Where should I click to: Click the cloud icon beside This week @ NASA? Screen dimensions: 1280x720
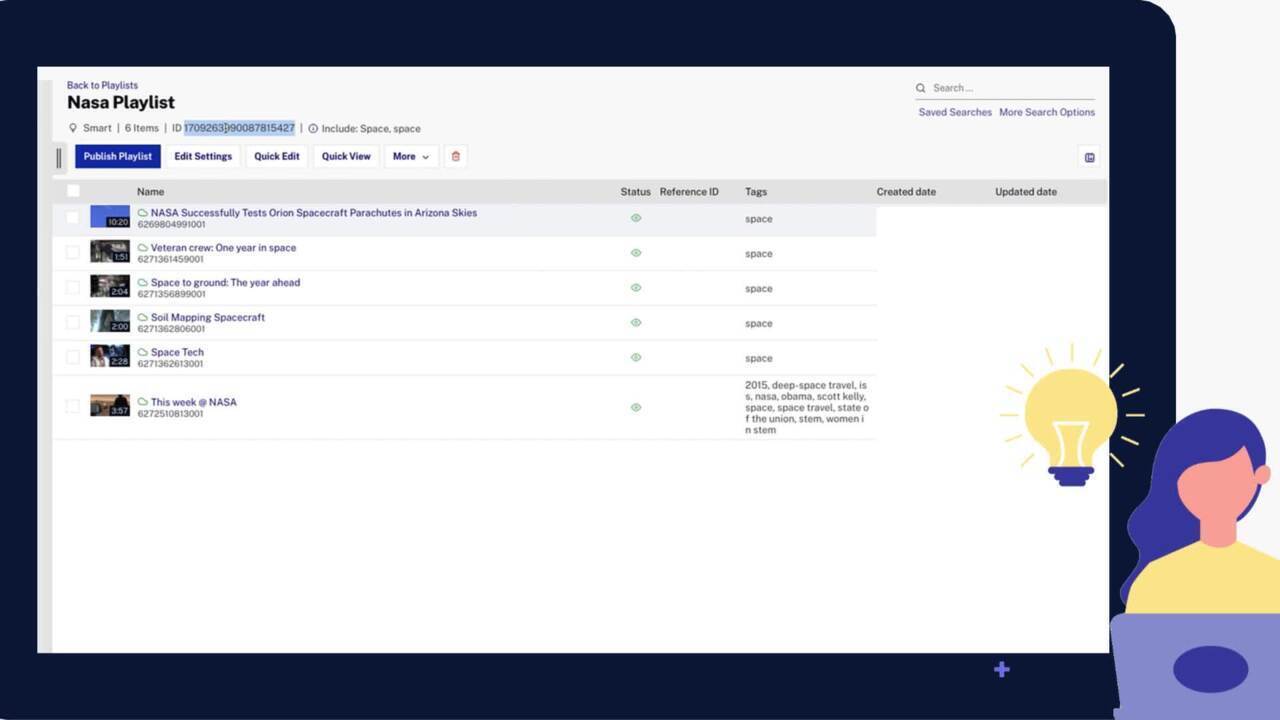pos(143,402)
